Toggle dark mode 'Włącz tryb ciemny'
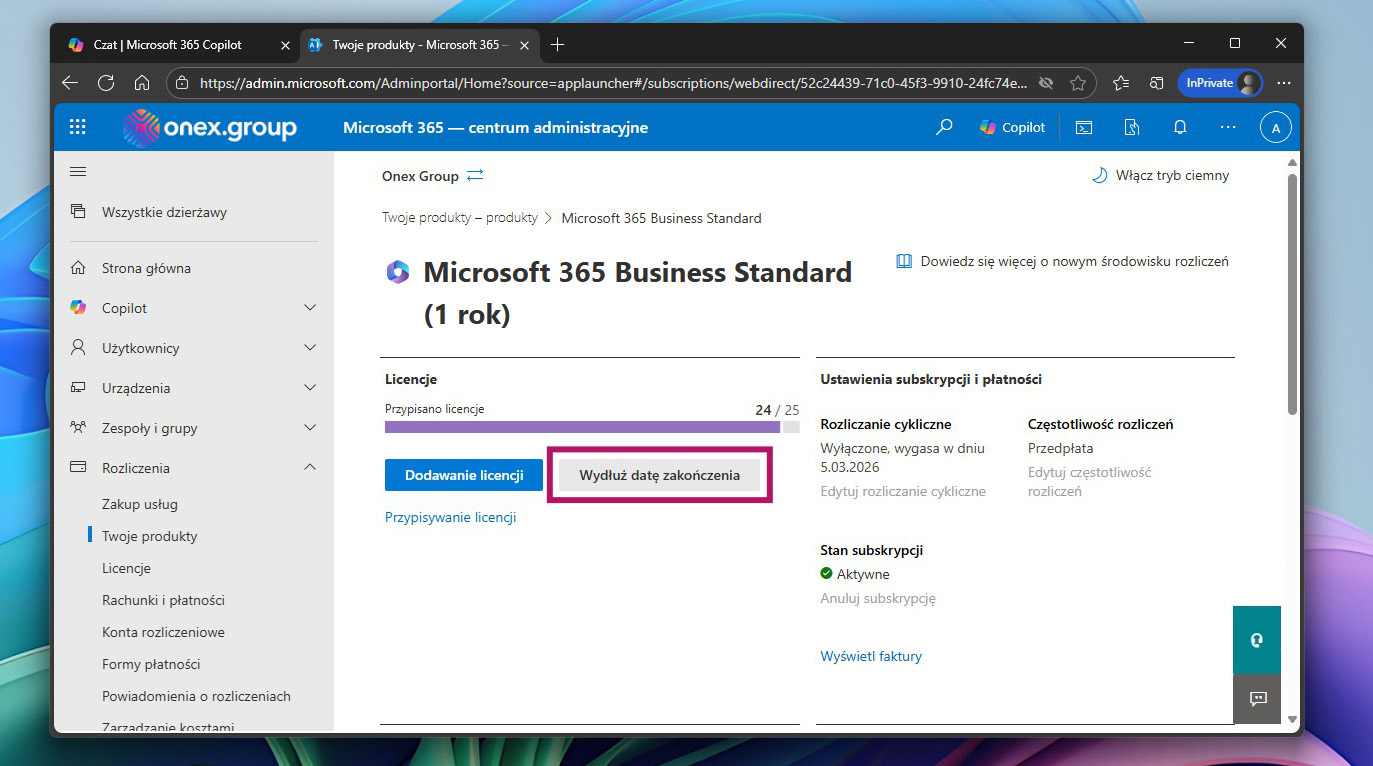 click(1160, 175)
